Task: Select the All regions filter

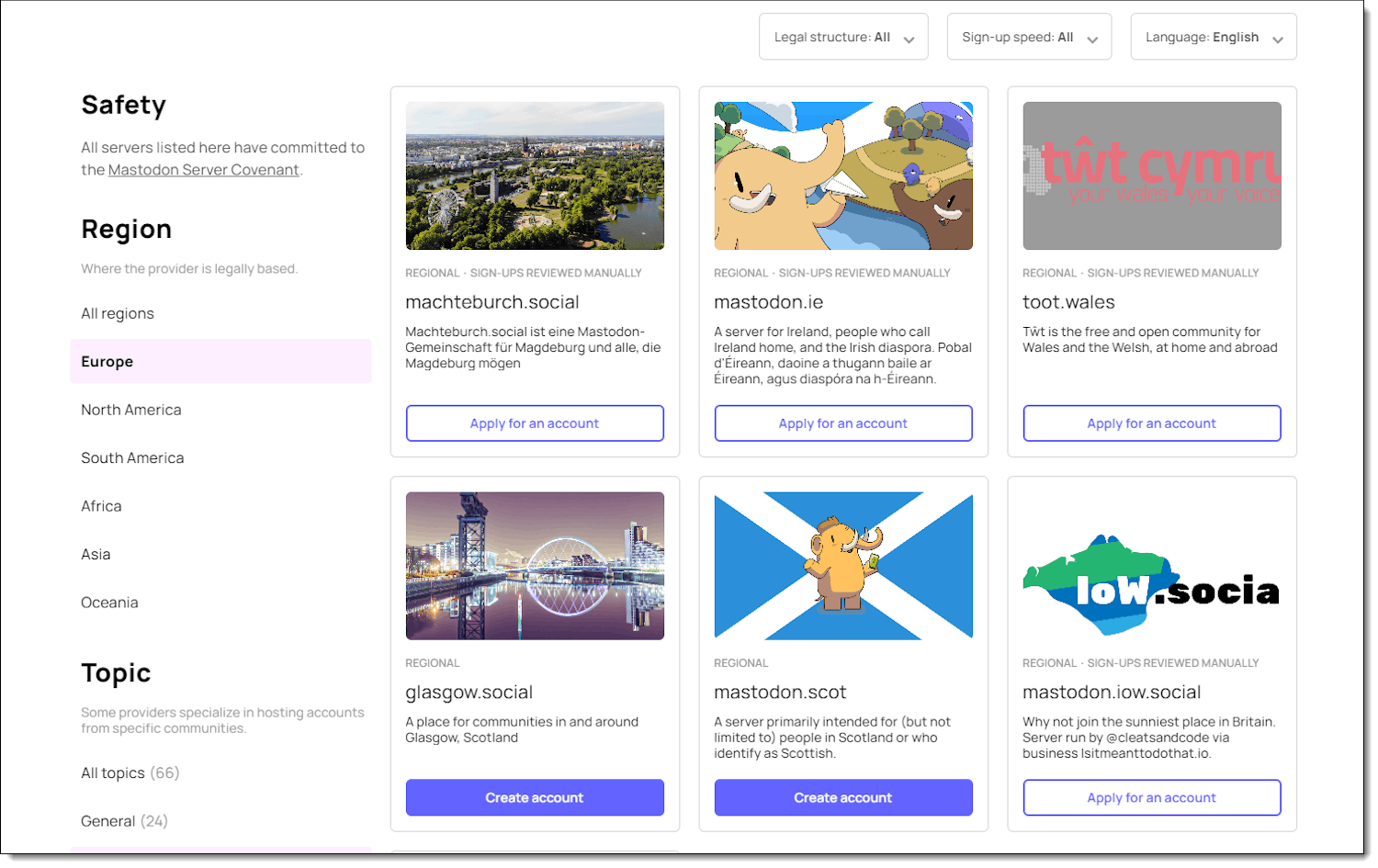Action: pos(118,312)
